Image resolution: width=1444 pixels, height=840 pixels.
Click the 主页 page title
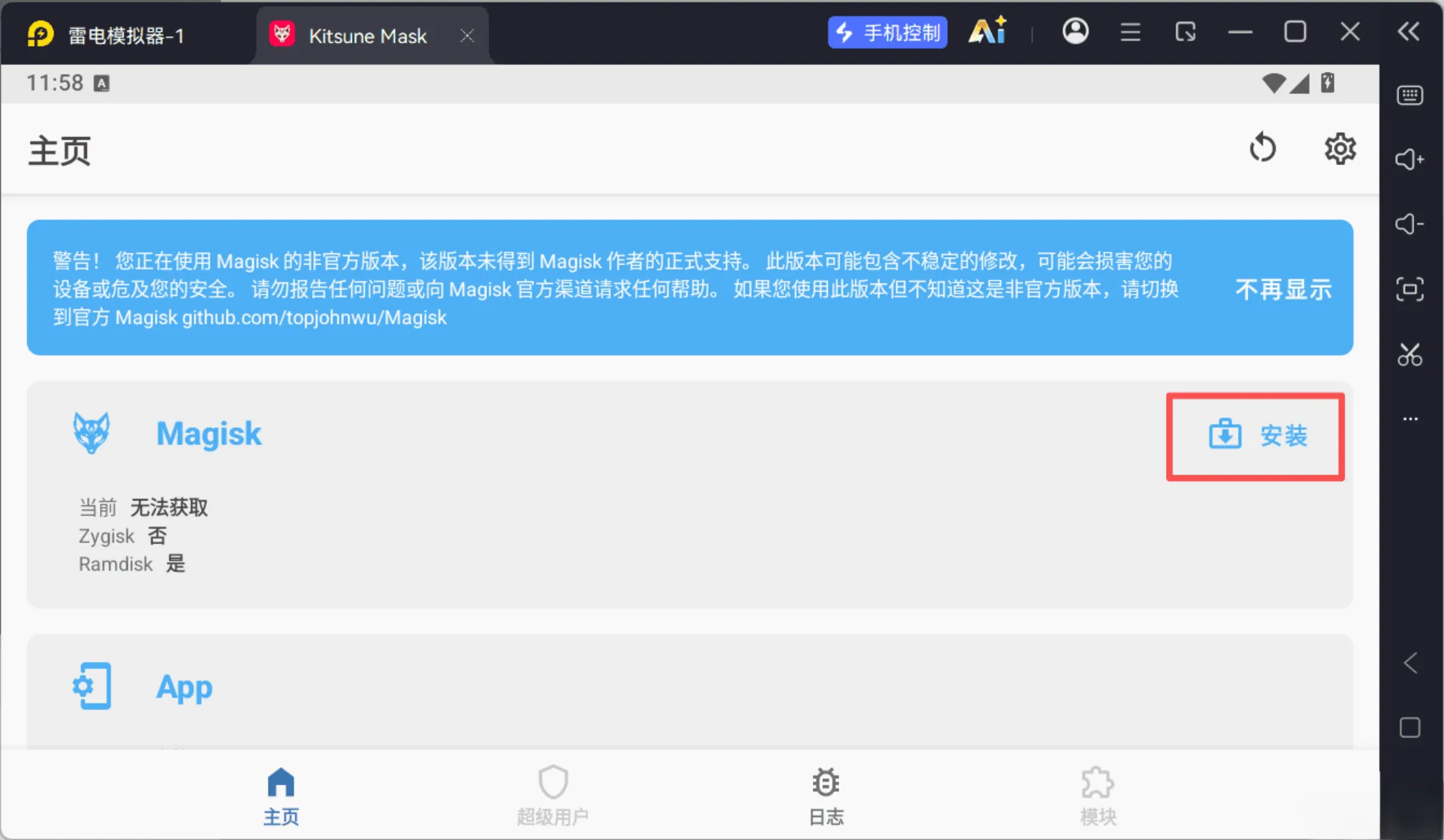tap(60, 151)
